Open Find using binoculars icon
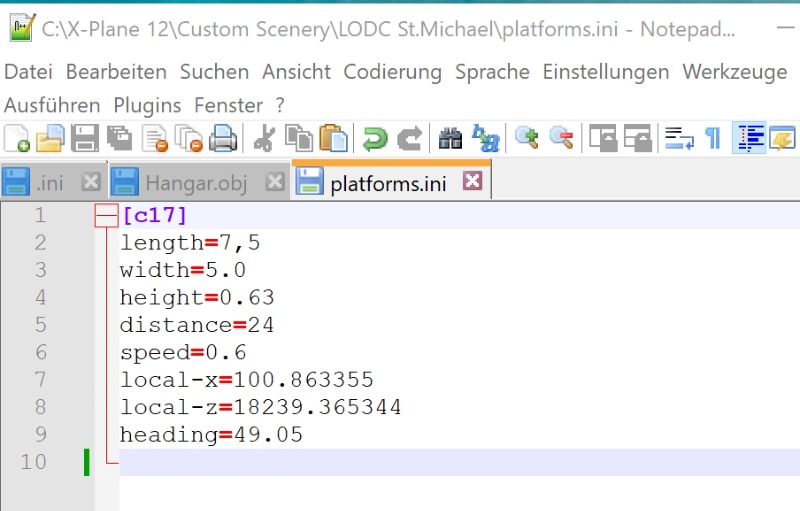This screenshot has width=800, height=511. click(451, 138)
